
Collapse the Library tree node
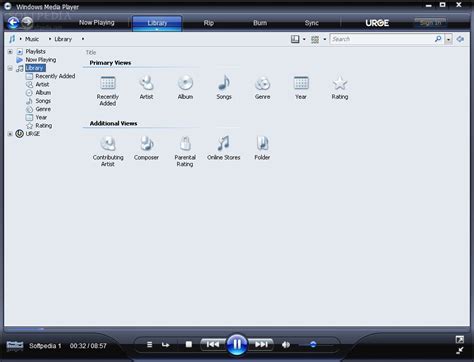(x=10, y=68)
